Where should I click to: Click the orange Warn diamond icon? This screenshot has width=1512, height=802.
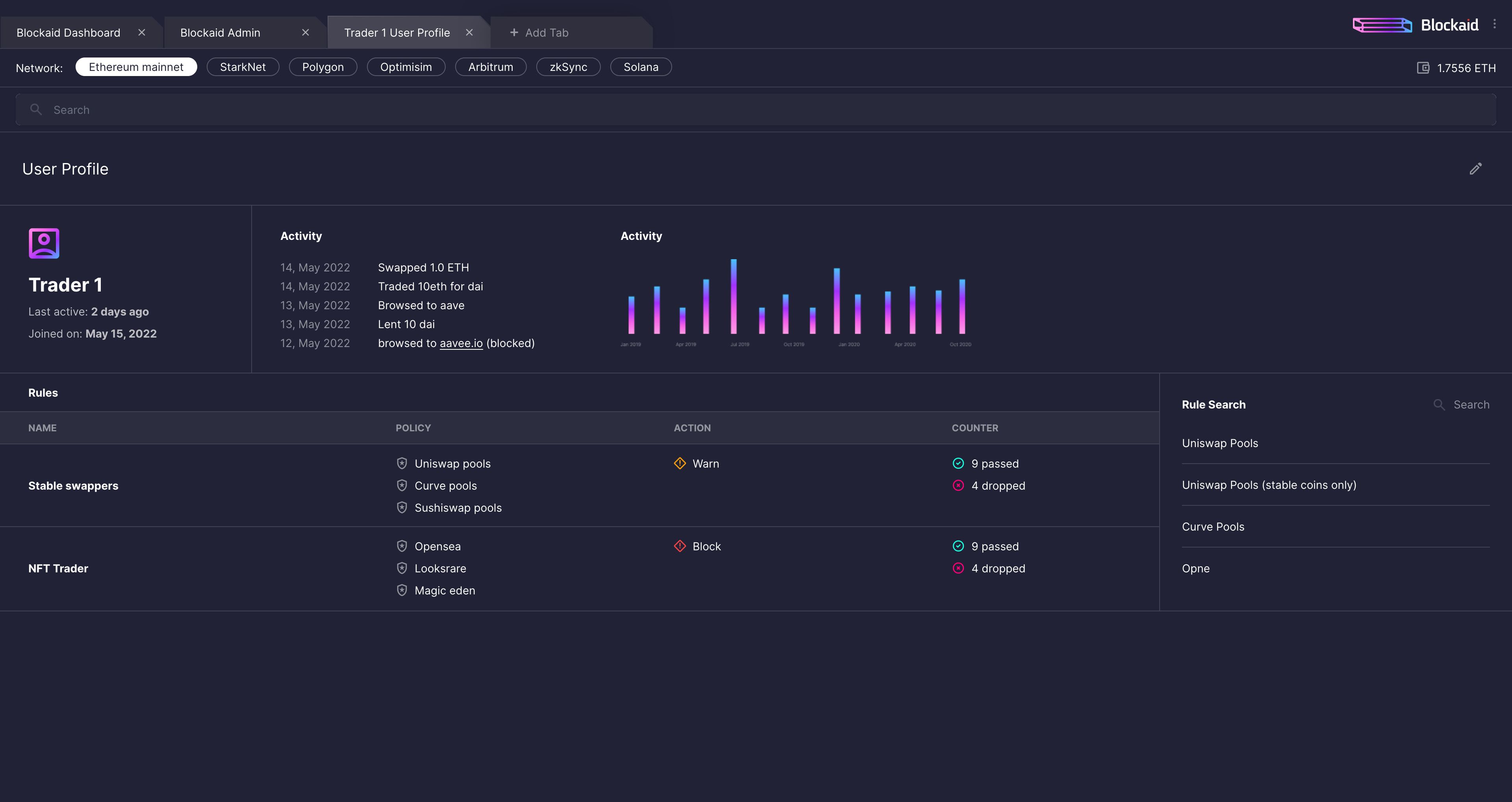pyautogui.click(x=680, y=463)
